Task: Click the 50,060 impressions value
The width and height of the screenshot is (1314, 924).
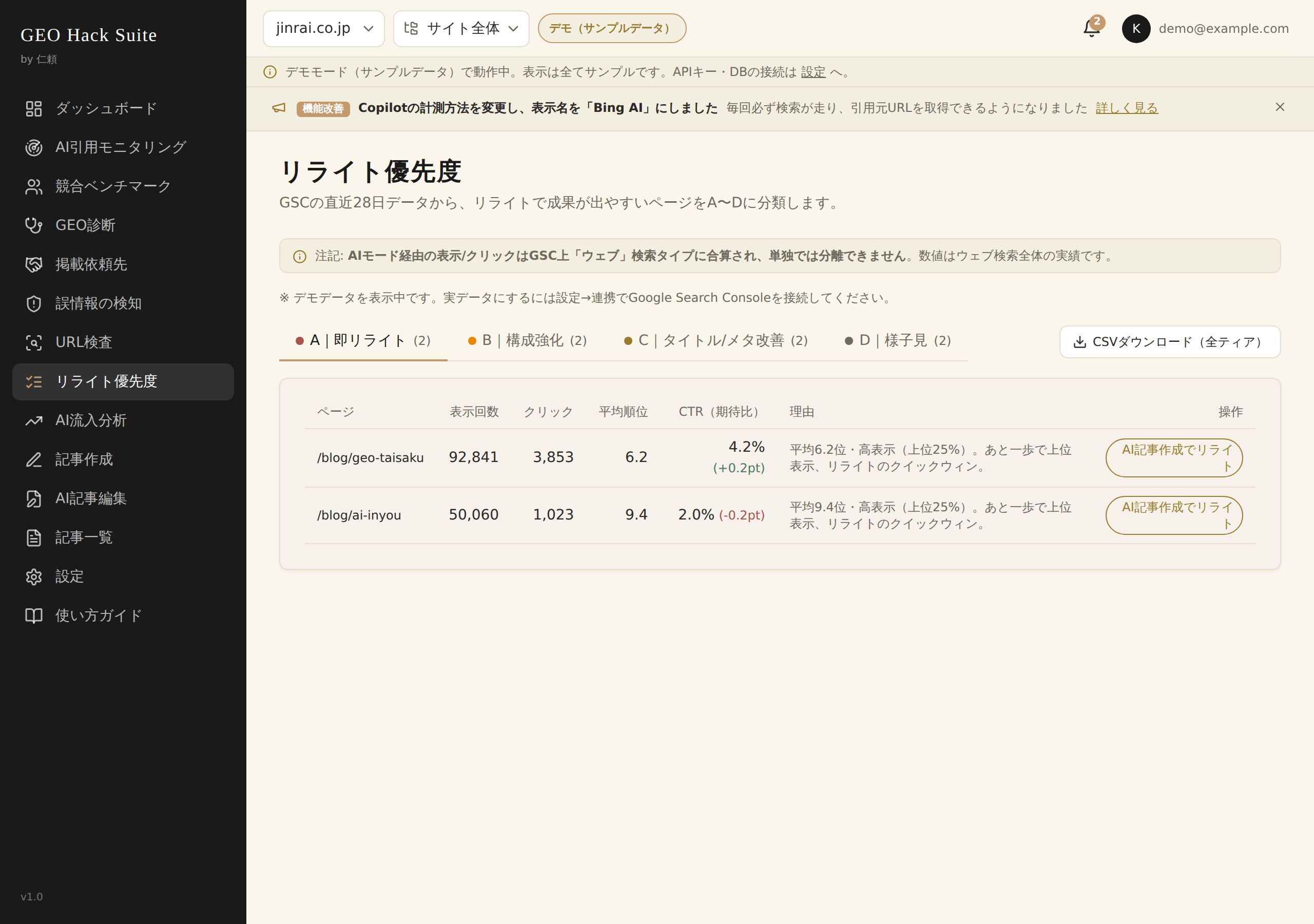Action: [473, 515]
